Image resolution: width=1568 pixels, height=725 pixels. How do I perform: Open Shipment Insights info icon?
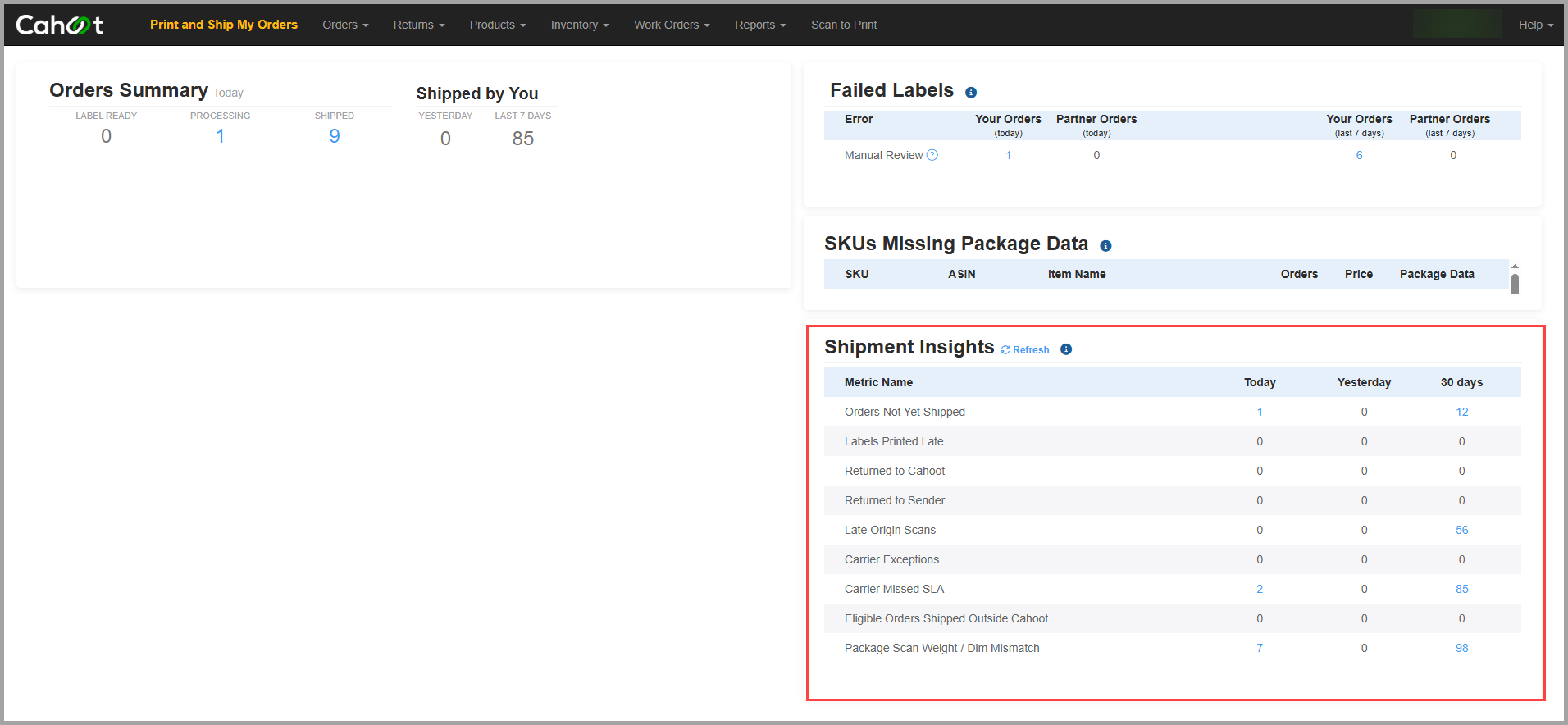[1066, 349]
